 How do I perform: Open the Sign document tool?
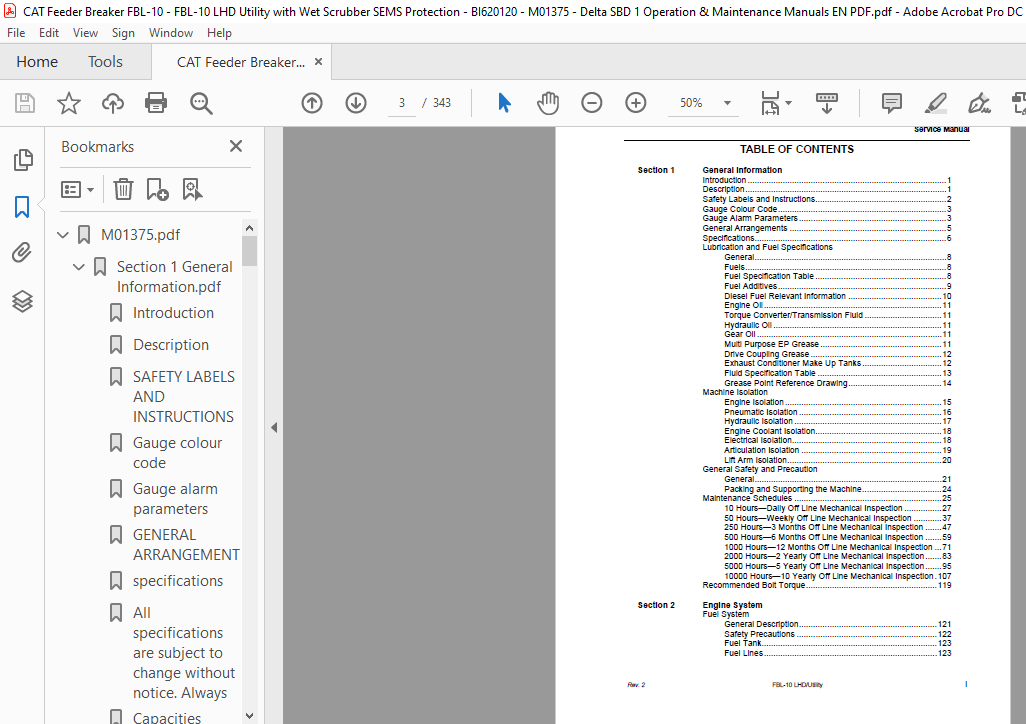(979, 103)
